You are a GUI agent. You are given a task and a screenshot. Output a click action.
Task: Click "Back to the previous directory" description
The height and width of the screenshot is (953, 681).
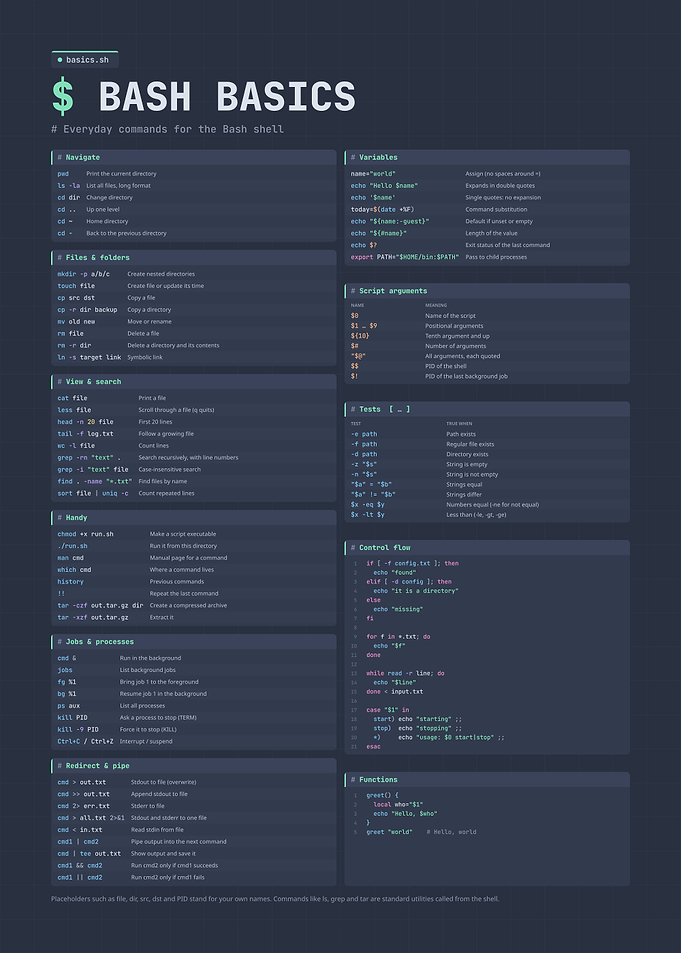click(x=126, y=233)
